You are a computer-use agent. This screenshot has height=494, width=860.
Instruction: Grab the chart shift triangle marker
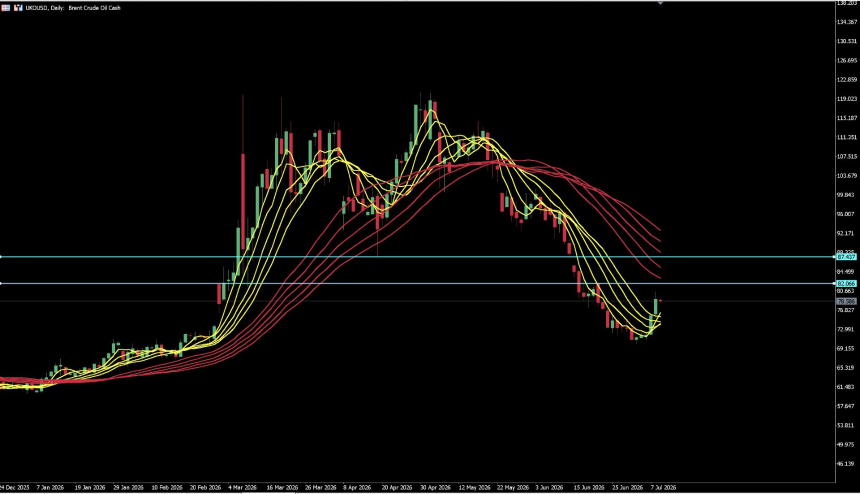(x=660, y=3)
